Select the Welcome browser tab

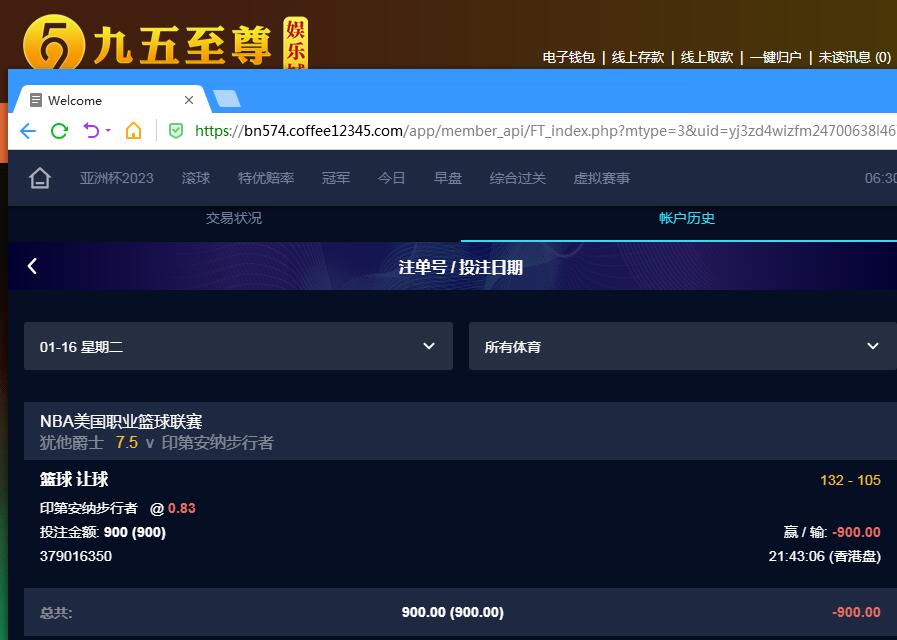tap(112, 100)
